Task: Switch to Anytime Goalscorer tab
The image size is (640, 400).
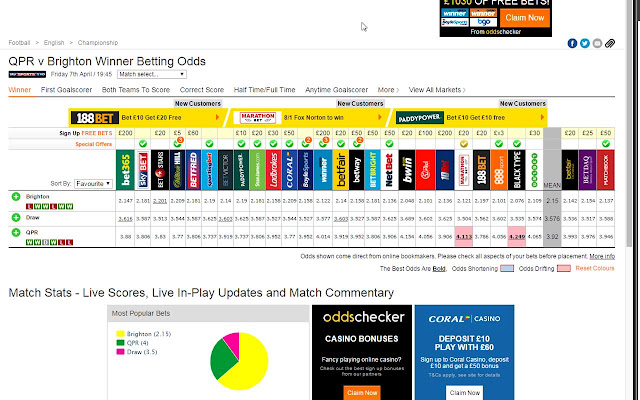Action: tap(336, 90)
